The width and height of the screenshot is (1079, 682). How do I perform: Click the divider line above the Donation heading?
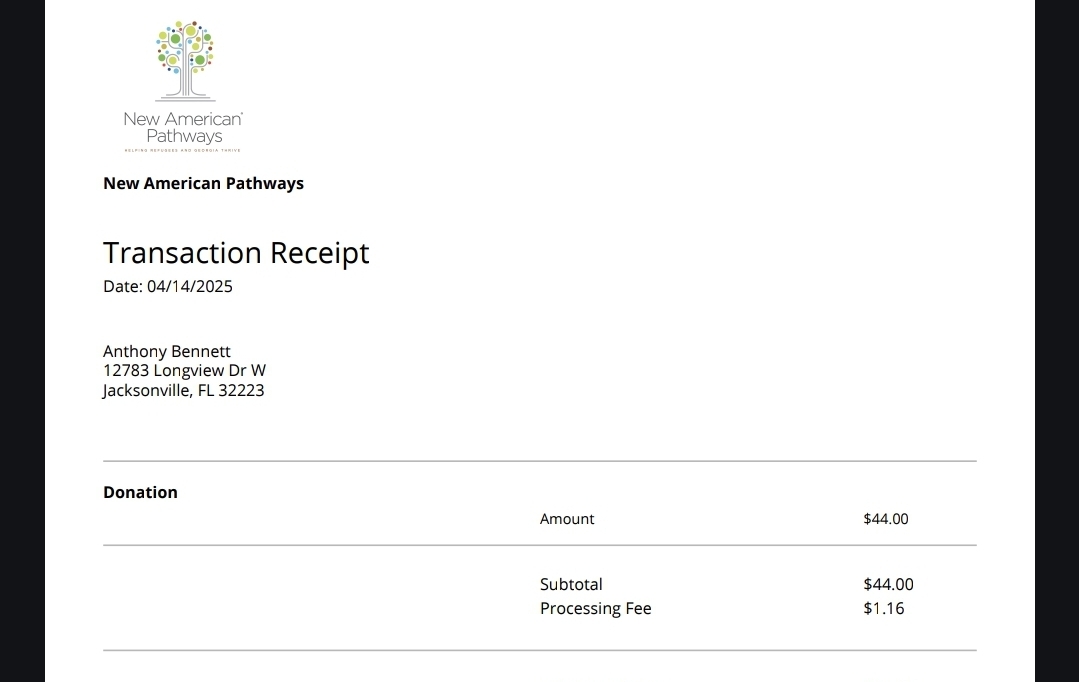pyautogui.click(x=540, y=461)
